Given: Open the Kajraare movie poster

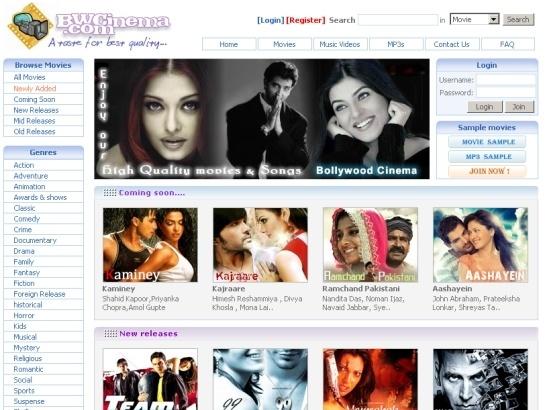Looking at the screenshot, I should pyautogui.click(x=260, y=245).
